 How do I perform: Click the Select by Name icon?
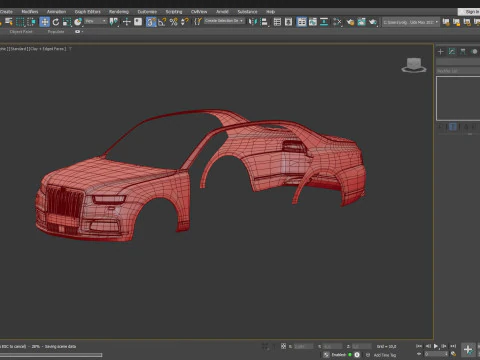[9, 22]
